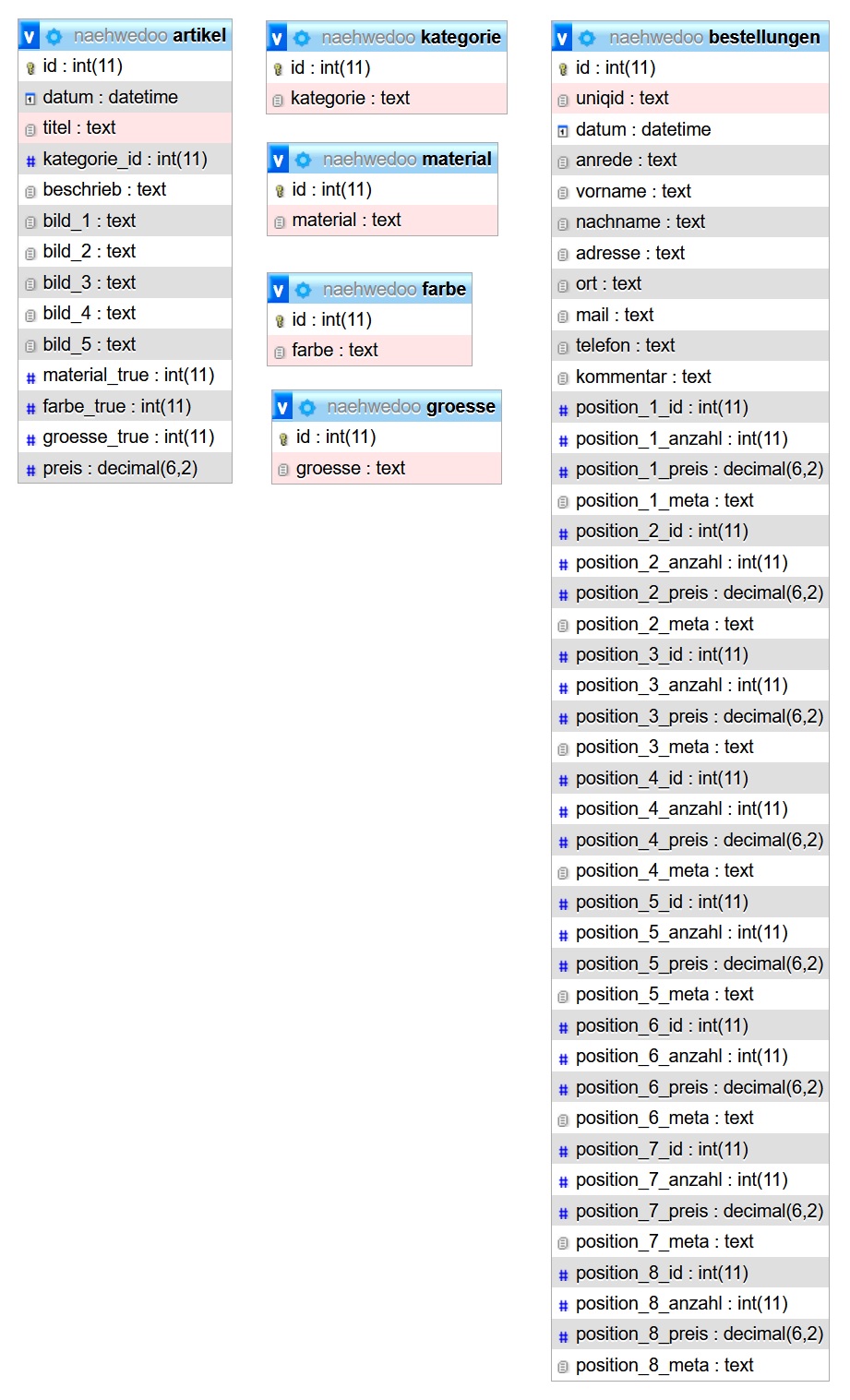Viewport: 850px width, 1400px height.
Task: Toggle the V button on groesse table
Action: [x=282, y=408]
